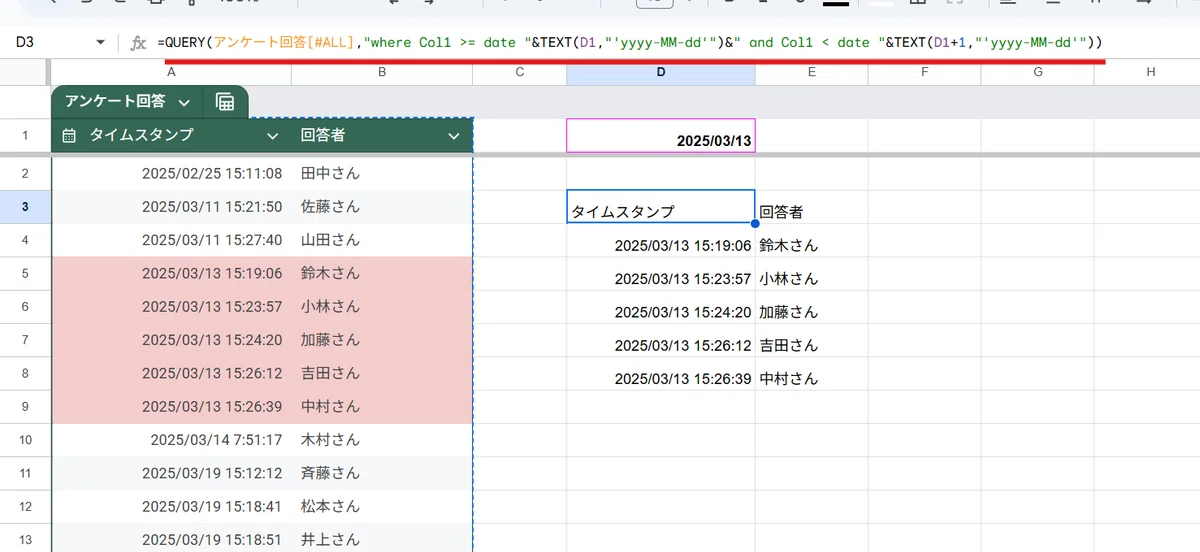This screenshot has width=1200, height=552.
Task: Open the タイムスタンプ column dropdown in table
Action: click(x=273, y=136)
